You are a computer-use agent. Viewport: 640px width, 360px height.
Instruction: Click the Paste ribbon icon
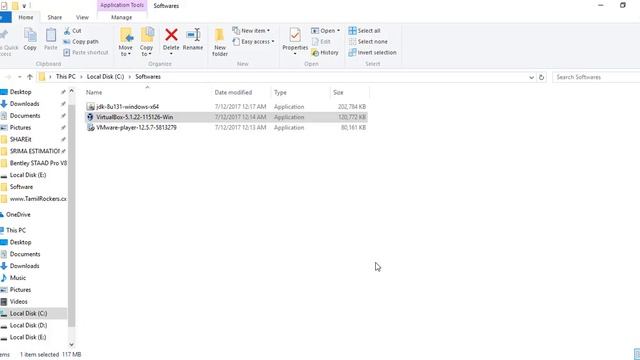(51, 39)
